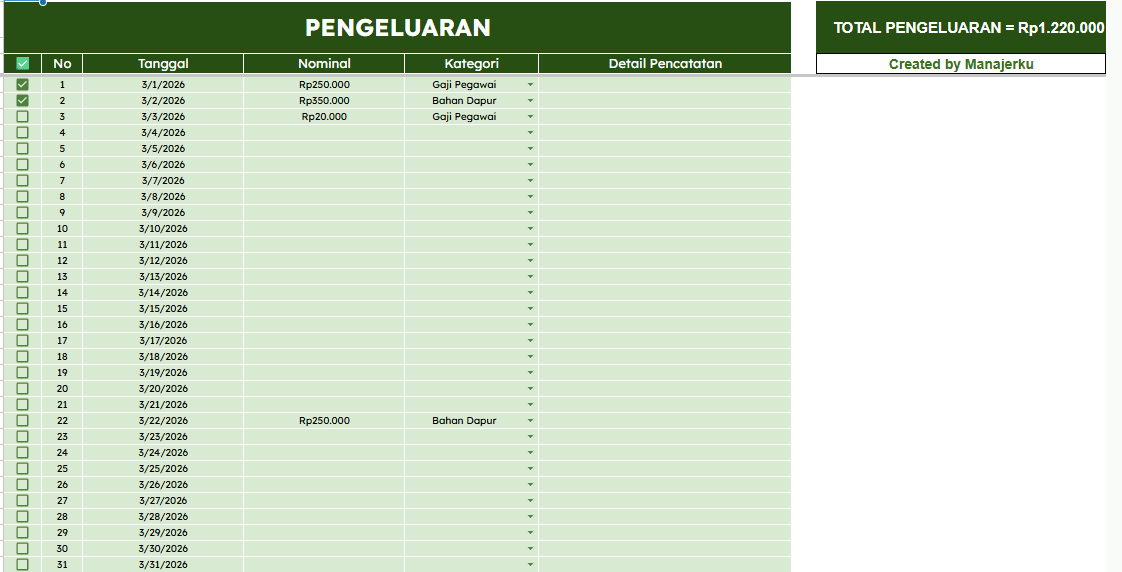This screenshot has width=1122, height=572.
Task: Select the Nominal column header
Action: [324, 63]
